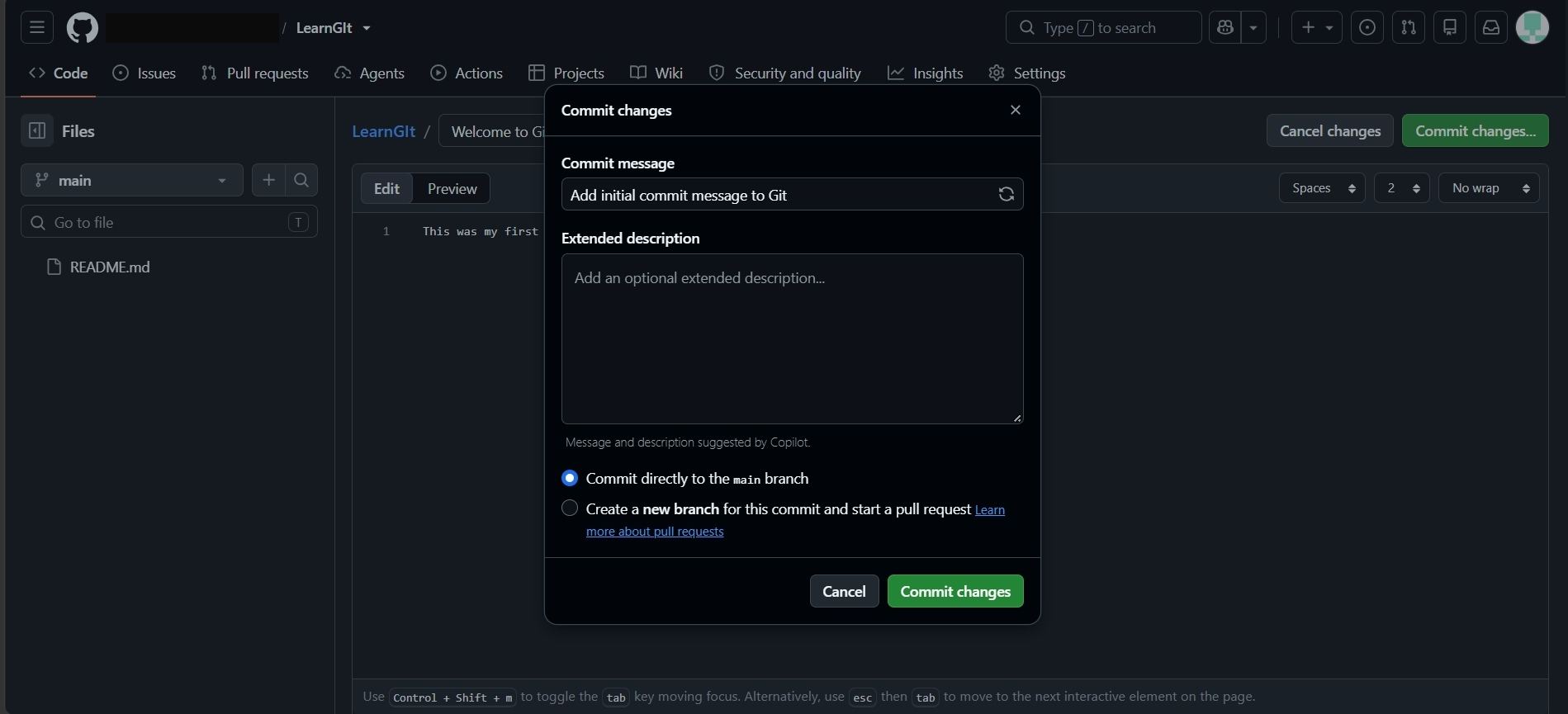Image resolution: width=1568 pixels, height=714 pixels.
Task: Open the user avatar menu
Action: (x=1532, y=27)
